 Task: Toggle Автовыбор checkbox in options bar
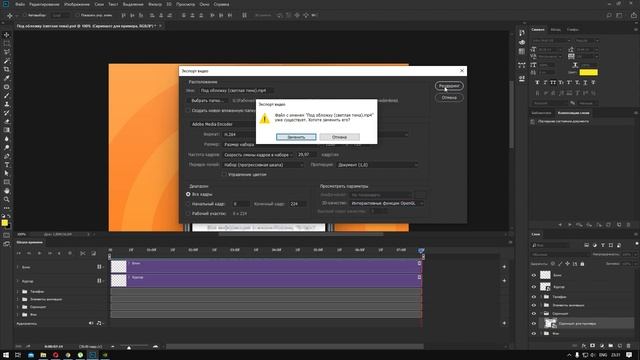(25, 16)
